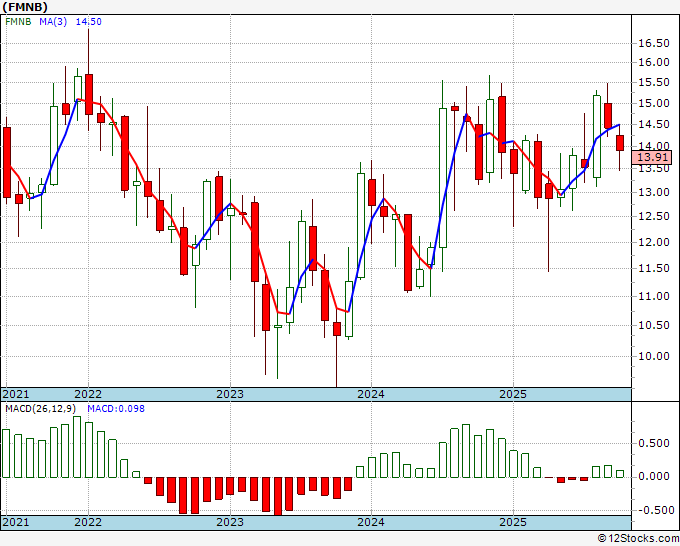
Task: Select the 11.50 price axis label
Action: click(654, 268)
